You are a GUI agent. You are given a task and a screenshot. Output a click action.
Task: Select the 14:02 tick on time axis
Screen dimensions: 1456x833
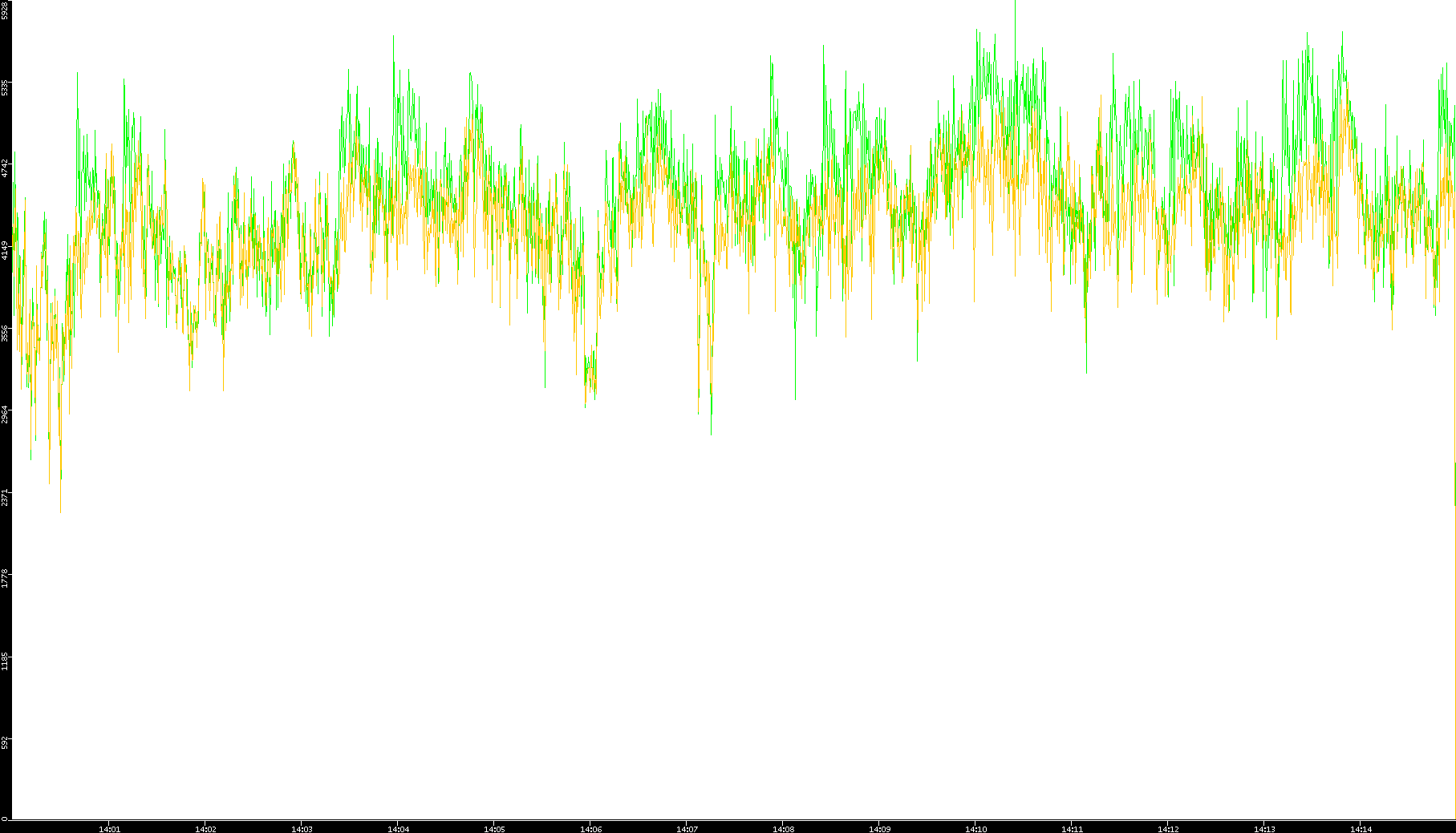coord(205,829)
